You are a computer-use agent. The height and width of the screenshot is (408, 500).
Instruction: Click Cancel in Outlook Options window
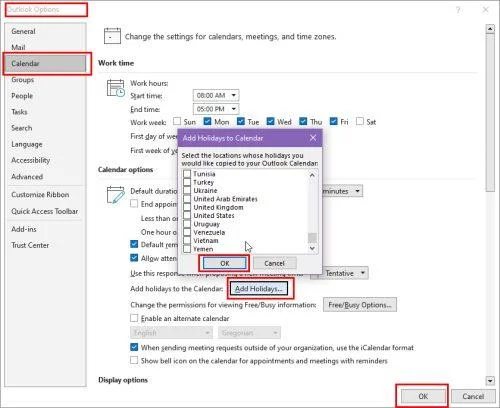click(x=473, y=396)
